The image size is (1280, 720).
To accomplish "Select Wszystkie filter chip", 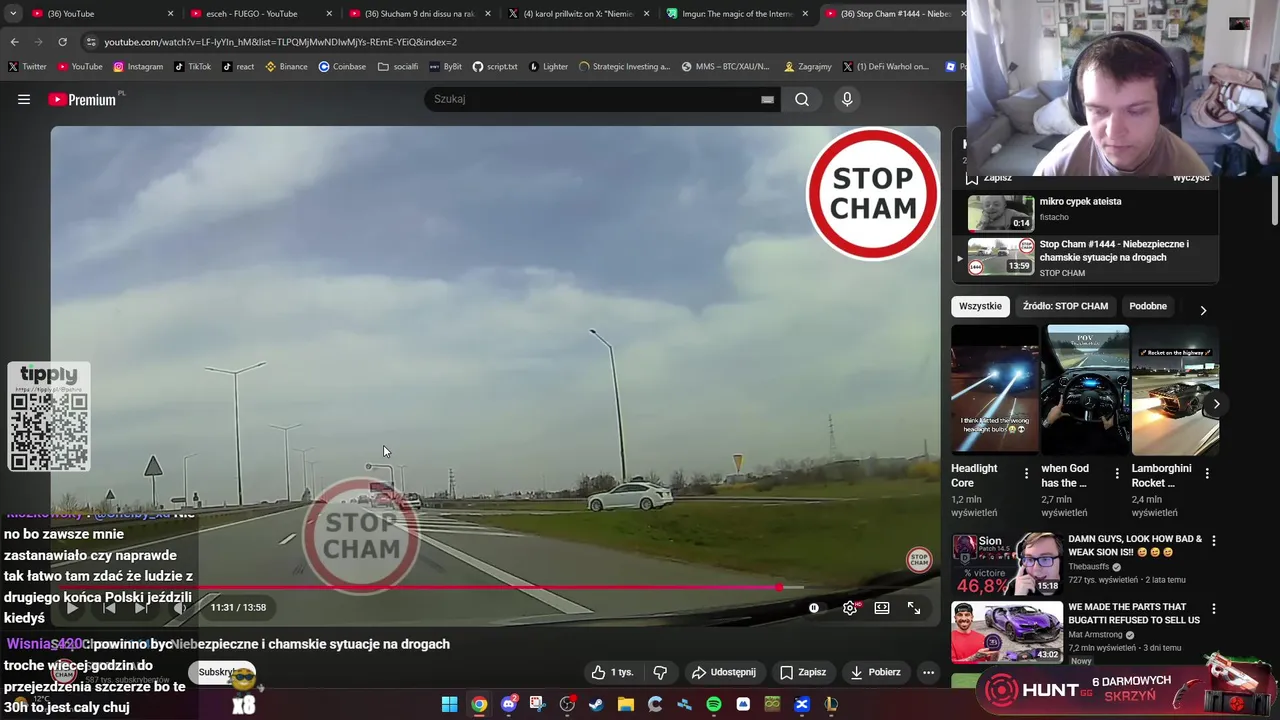I will click(x=980, y=306).
